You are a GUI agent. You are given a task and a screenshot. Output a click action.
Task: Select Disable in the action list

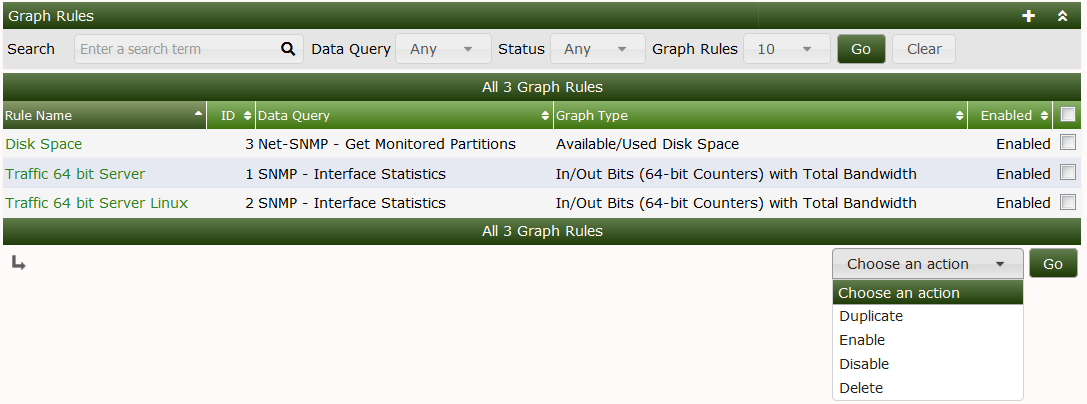[864, 364]
